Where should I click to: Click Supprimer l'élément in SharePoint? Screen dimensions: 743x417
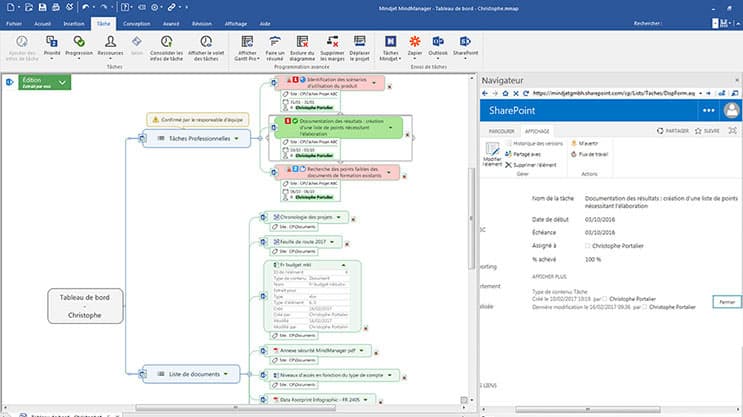531,165
